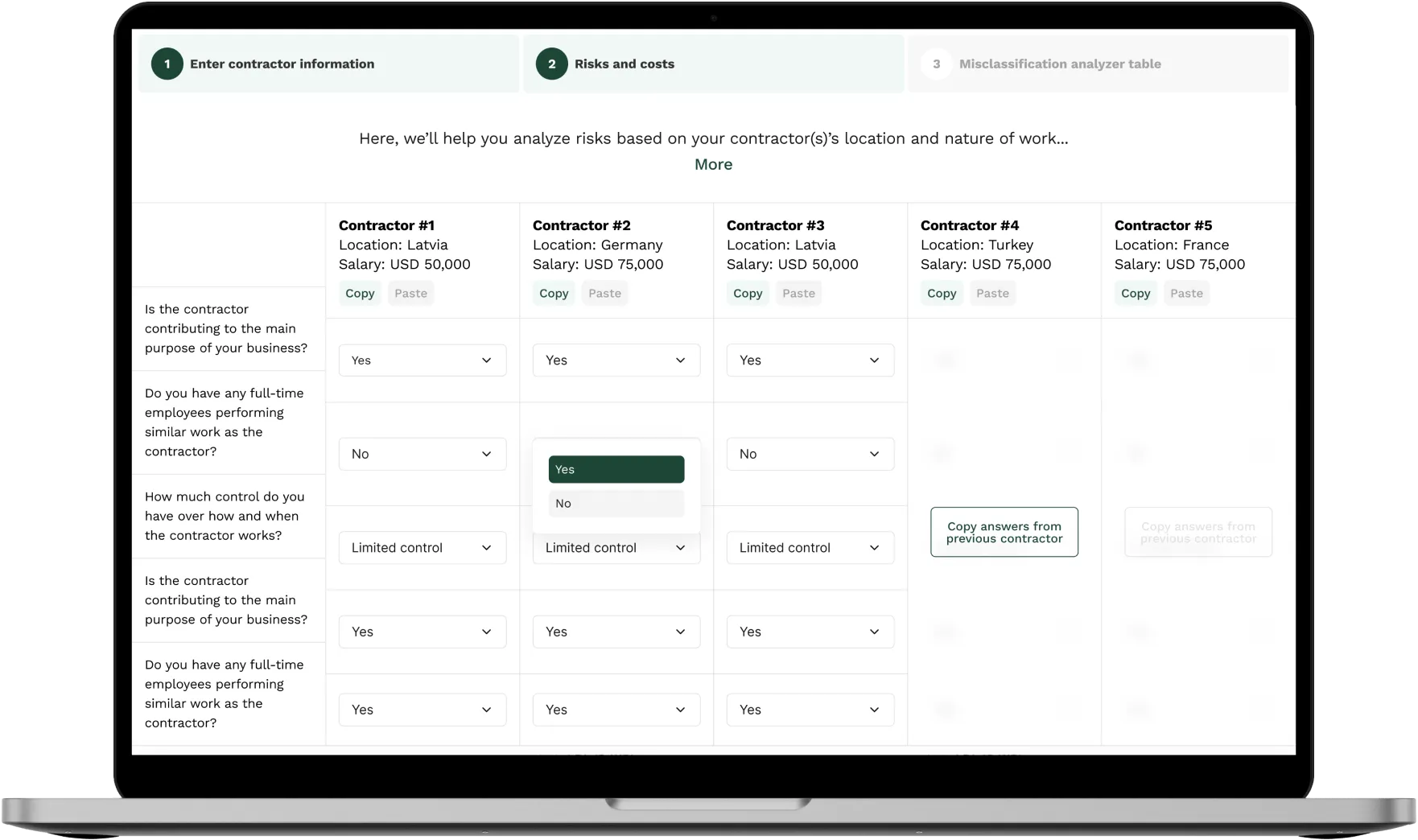Copy answers from previous contractor for Contractor #4
The width and height of the screenshot is (1418, 840).
[x=1004, y=532]
